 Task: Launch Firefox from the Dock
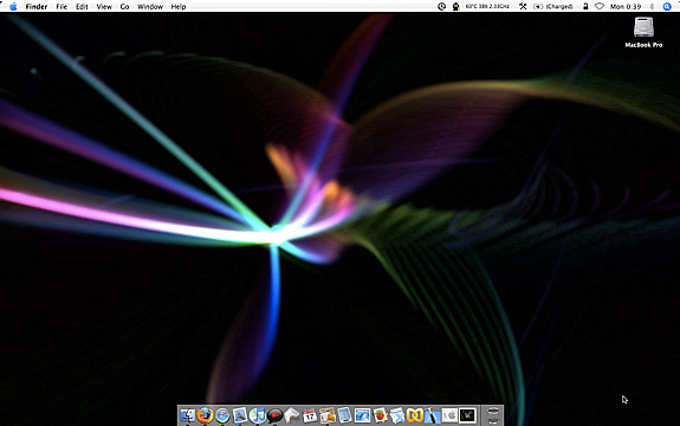(205, 416)
